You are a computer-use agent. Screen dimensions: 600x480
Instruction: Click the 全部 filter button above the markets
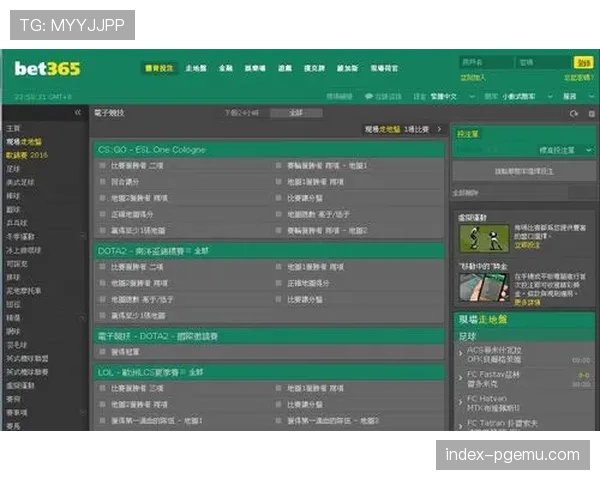coord(295,113)
